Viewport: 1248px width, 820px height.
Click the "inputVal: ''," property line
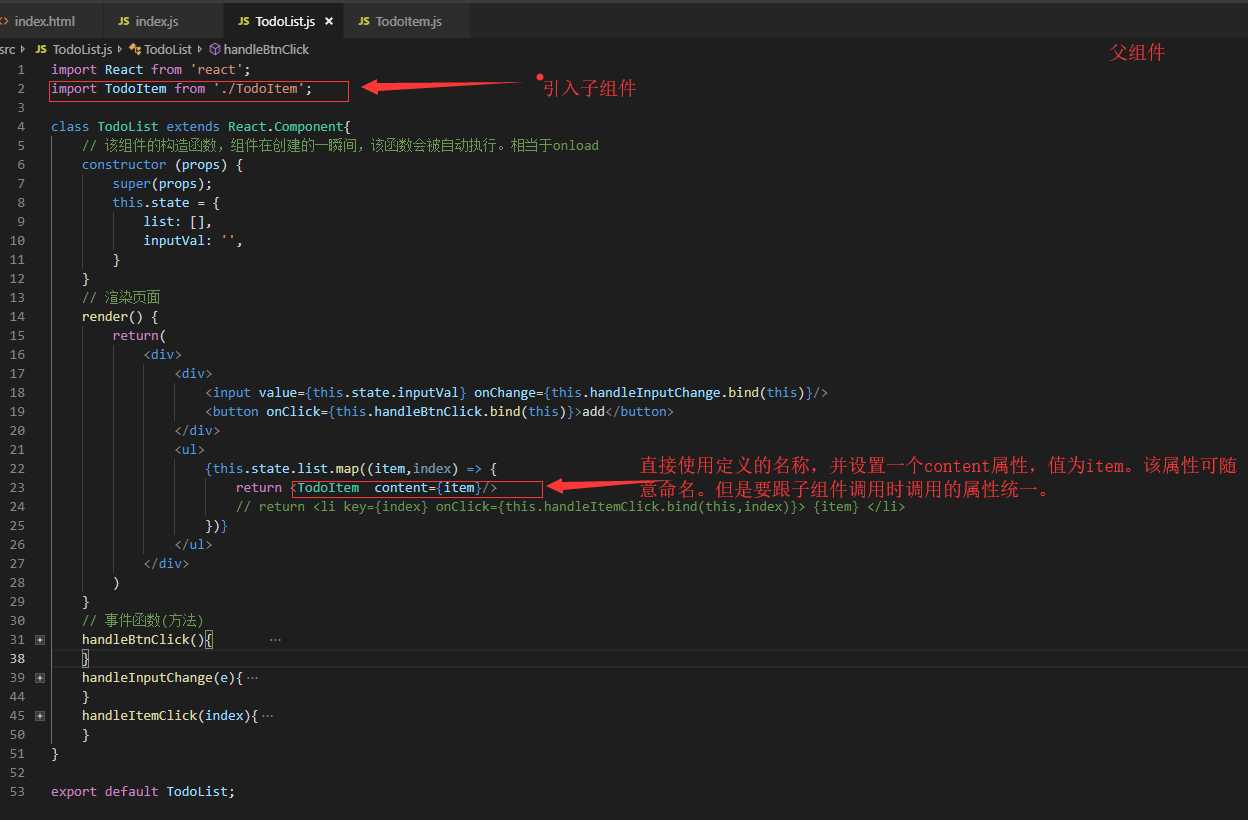193,240
